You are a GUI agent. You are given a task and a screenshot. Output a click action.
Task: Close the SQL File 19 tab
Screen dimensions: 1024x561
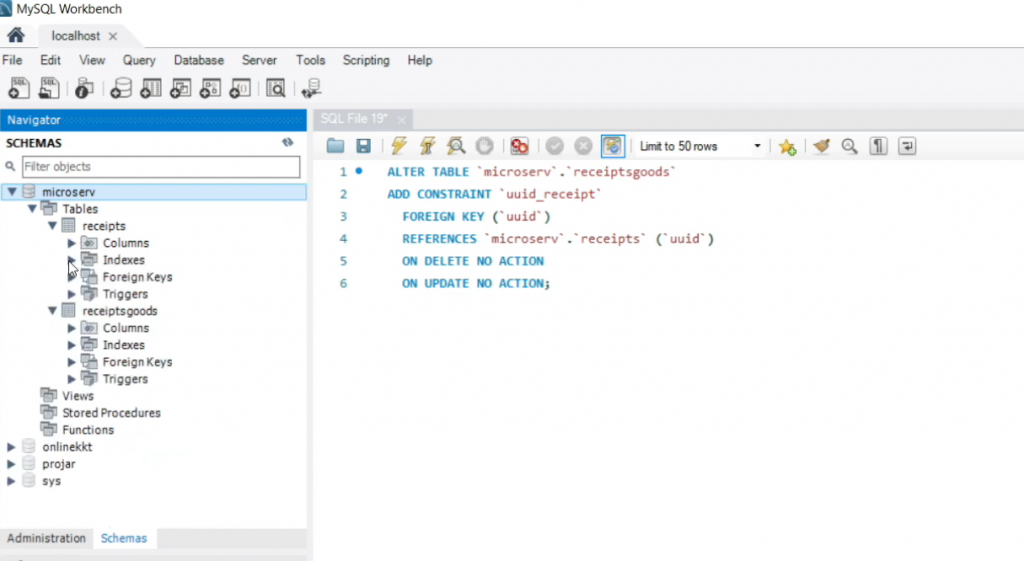tap(401, 120)
